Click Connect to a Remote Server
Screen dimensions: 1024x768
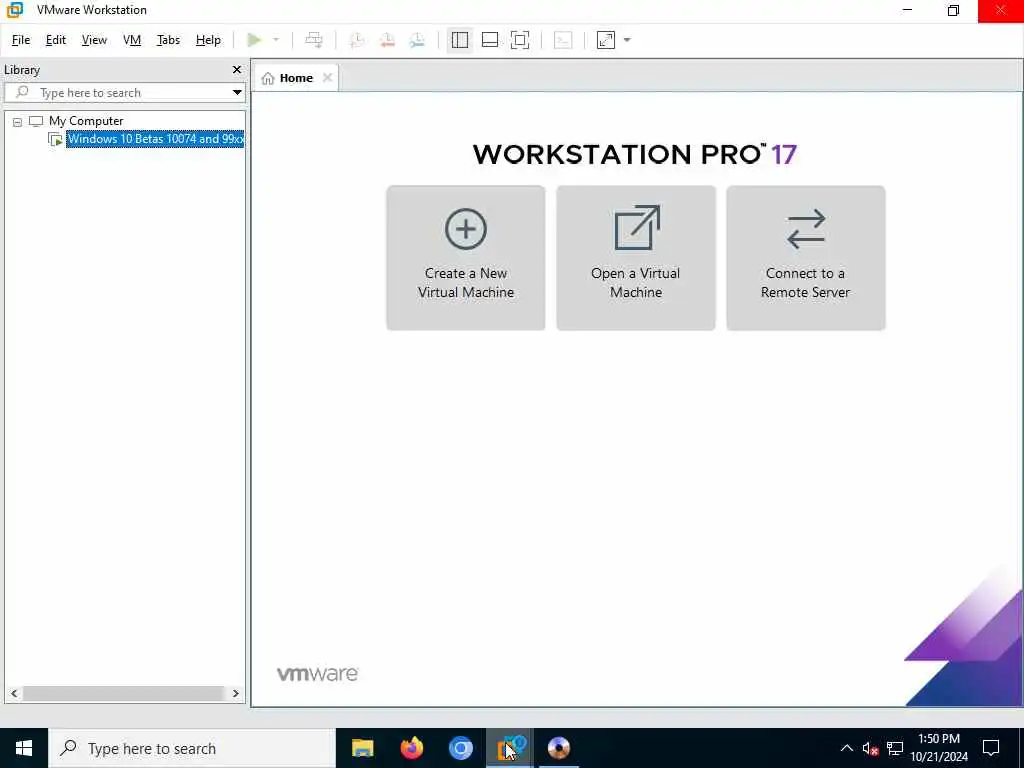click(x=805, y=257)
